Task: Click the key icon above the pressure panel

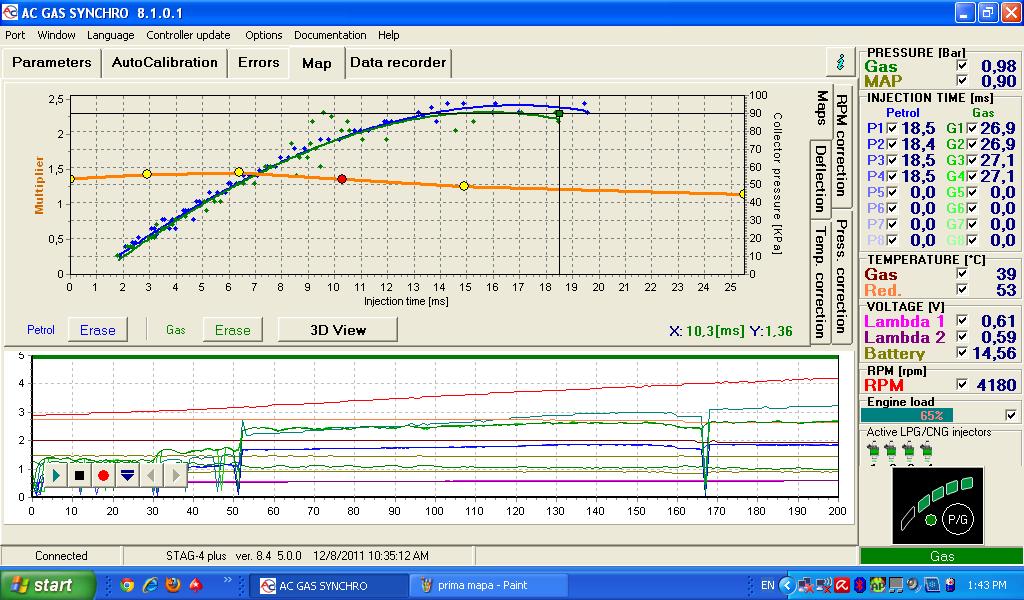Action: [x=839, y=62]
